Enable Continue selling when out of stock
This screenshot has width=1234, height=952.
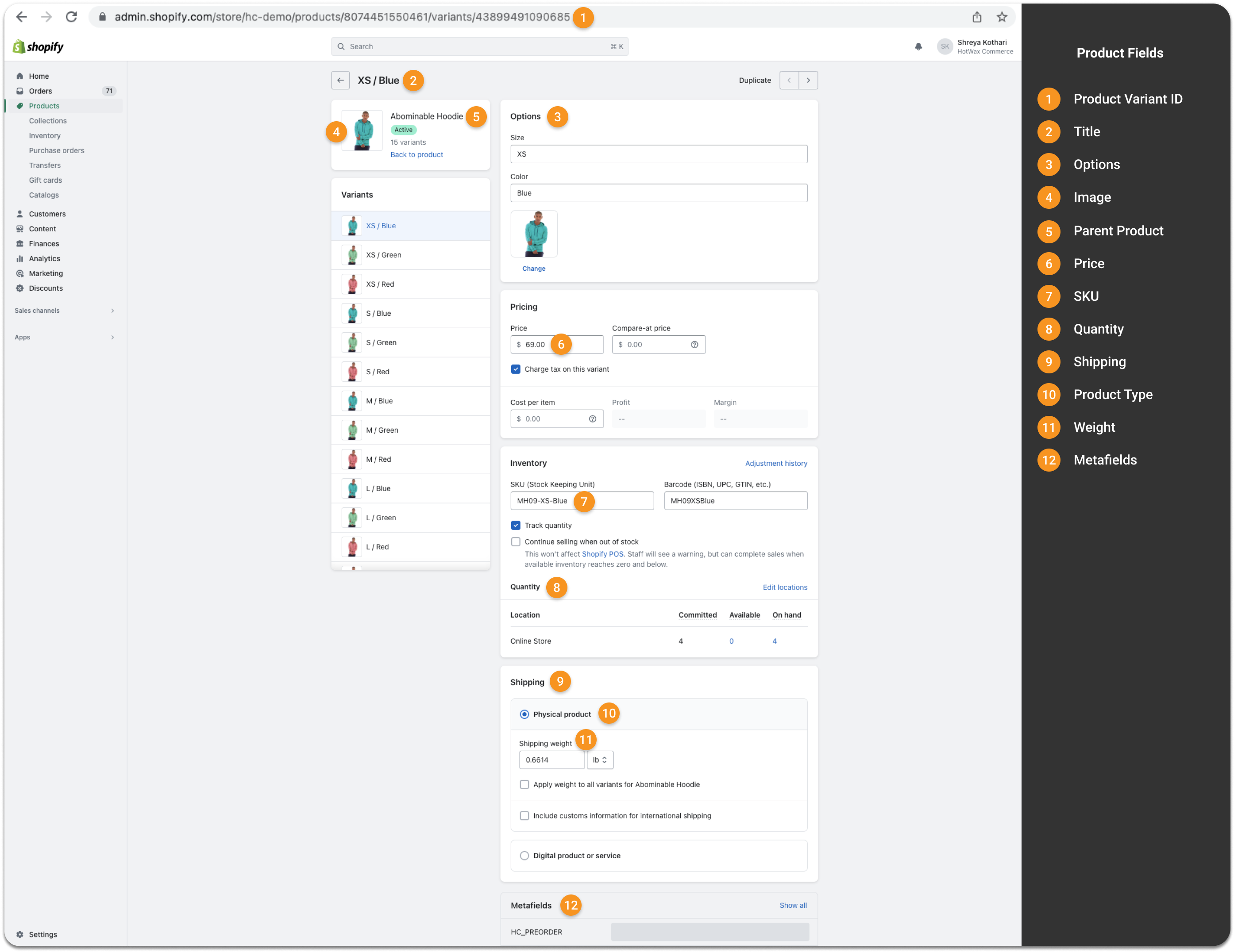[515, 541]
